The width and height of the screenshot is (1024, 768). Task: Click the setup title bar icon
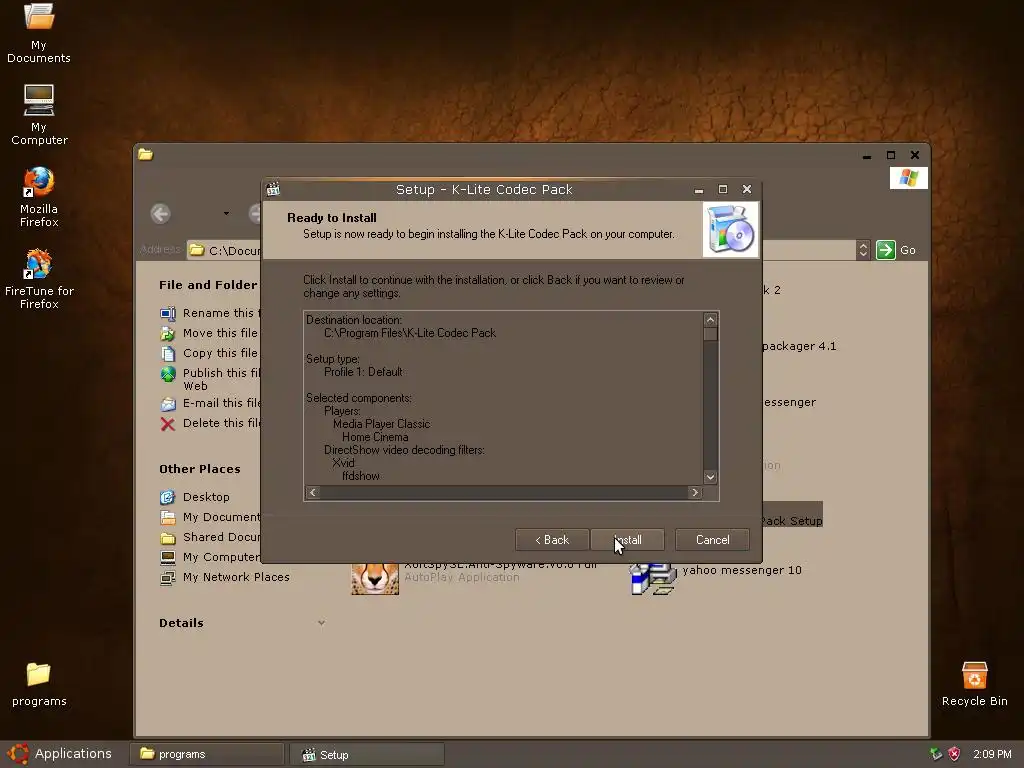click(x=273, y=189)
